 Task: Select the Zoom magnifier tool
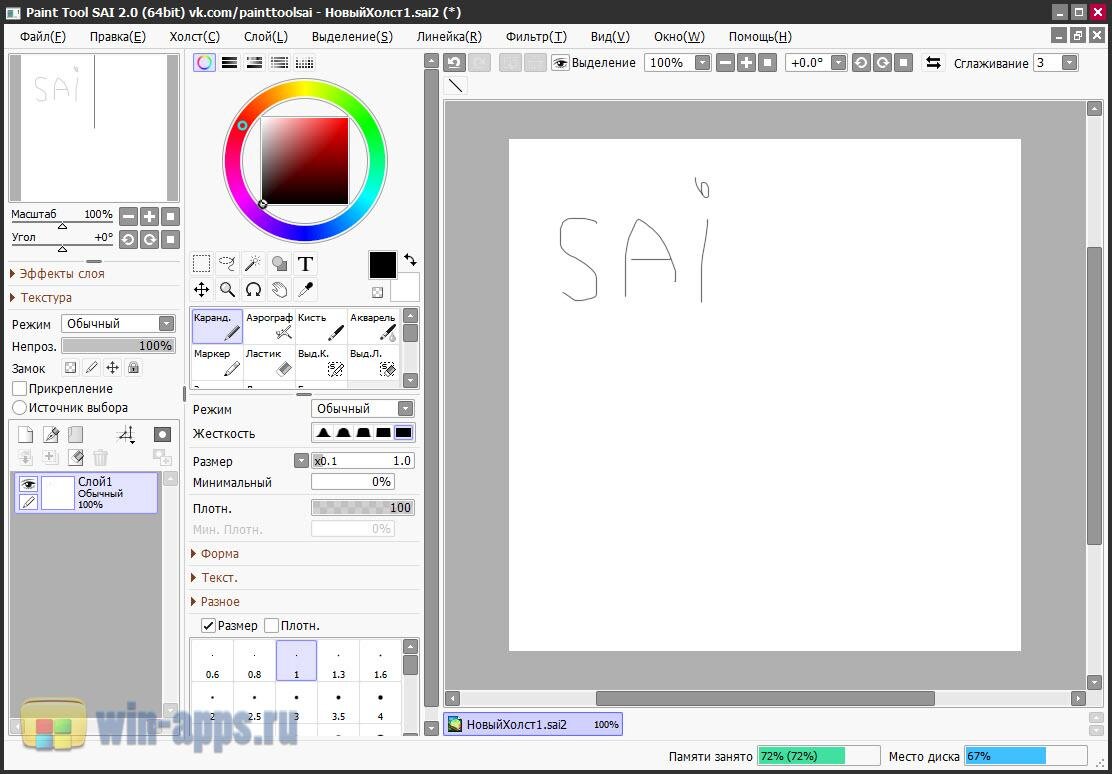227,289
